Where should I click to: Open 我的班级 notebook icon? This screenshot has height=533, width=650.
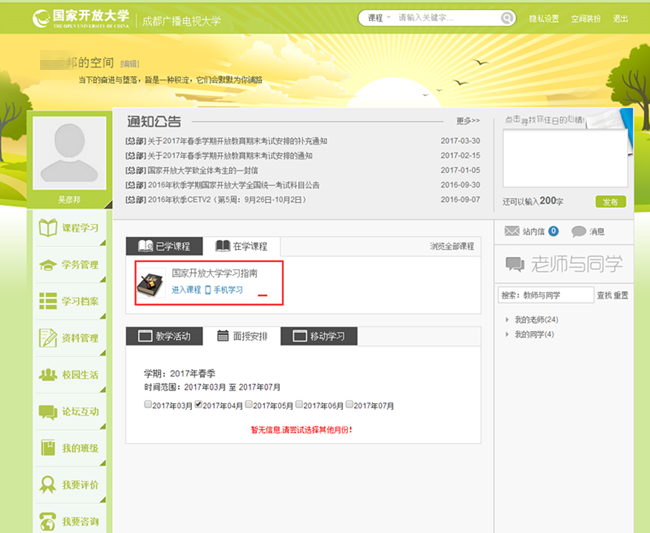tap(48, 448)
